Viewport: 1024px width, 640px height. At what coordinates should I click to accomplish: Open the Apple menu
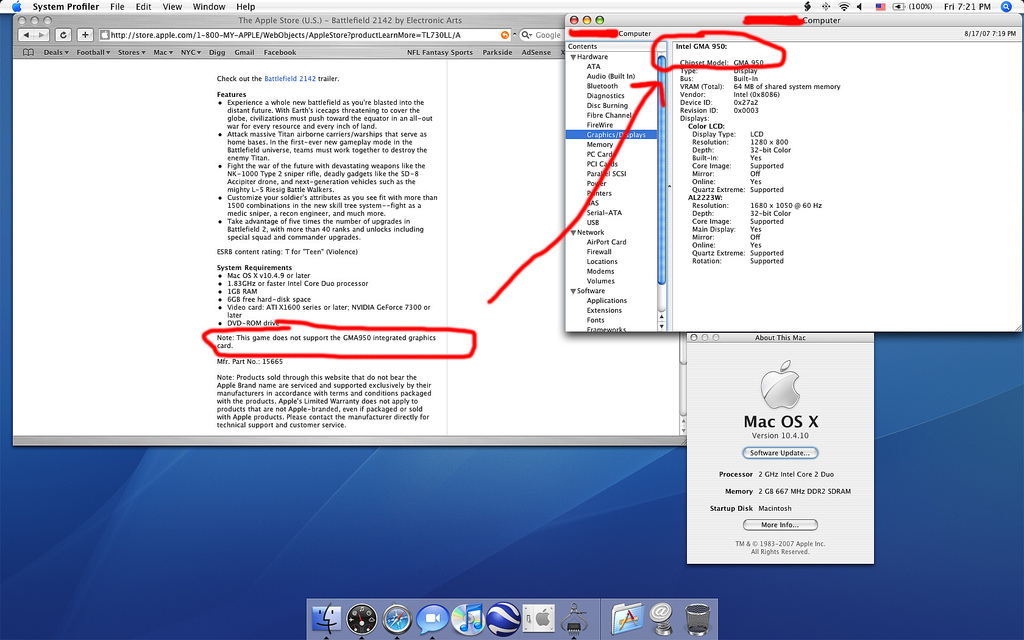click(16, 7)
